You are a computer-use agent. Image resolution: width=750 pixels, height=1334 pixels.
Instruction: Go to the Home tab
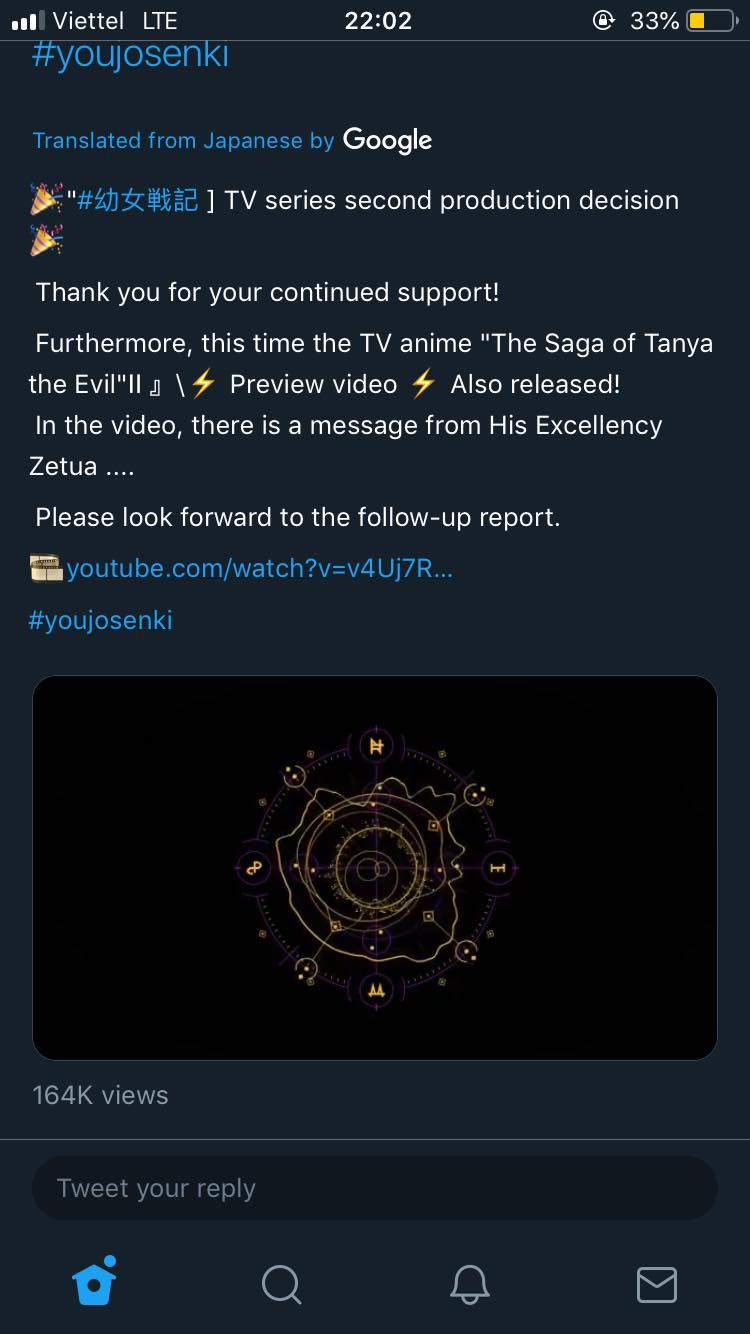click(x=95, y=1283)
